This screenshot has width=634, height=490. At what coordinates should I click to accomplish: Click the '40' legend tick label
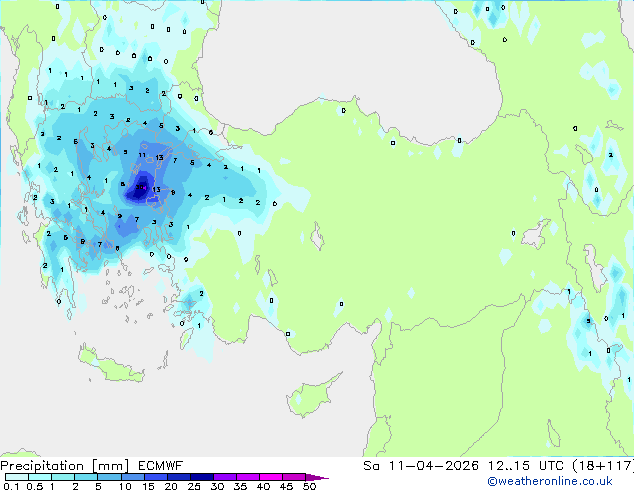click(263, 486)
